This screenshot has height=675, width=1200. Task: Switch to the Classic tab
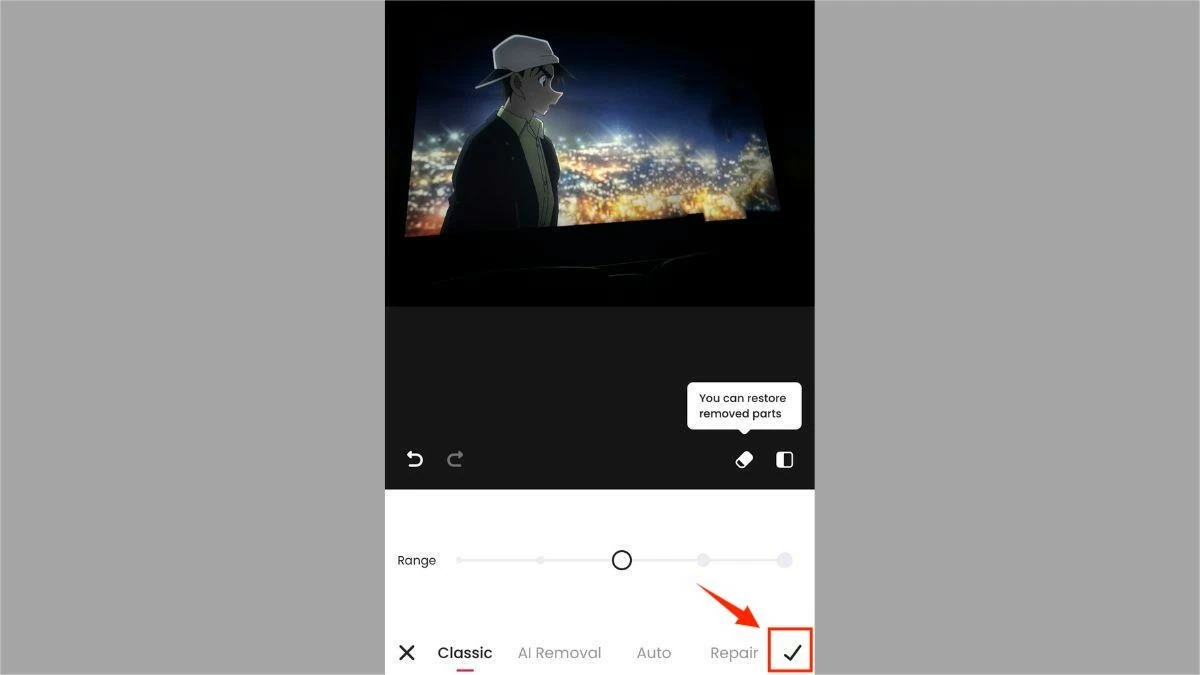click(x=465, y=653)
